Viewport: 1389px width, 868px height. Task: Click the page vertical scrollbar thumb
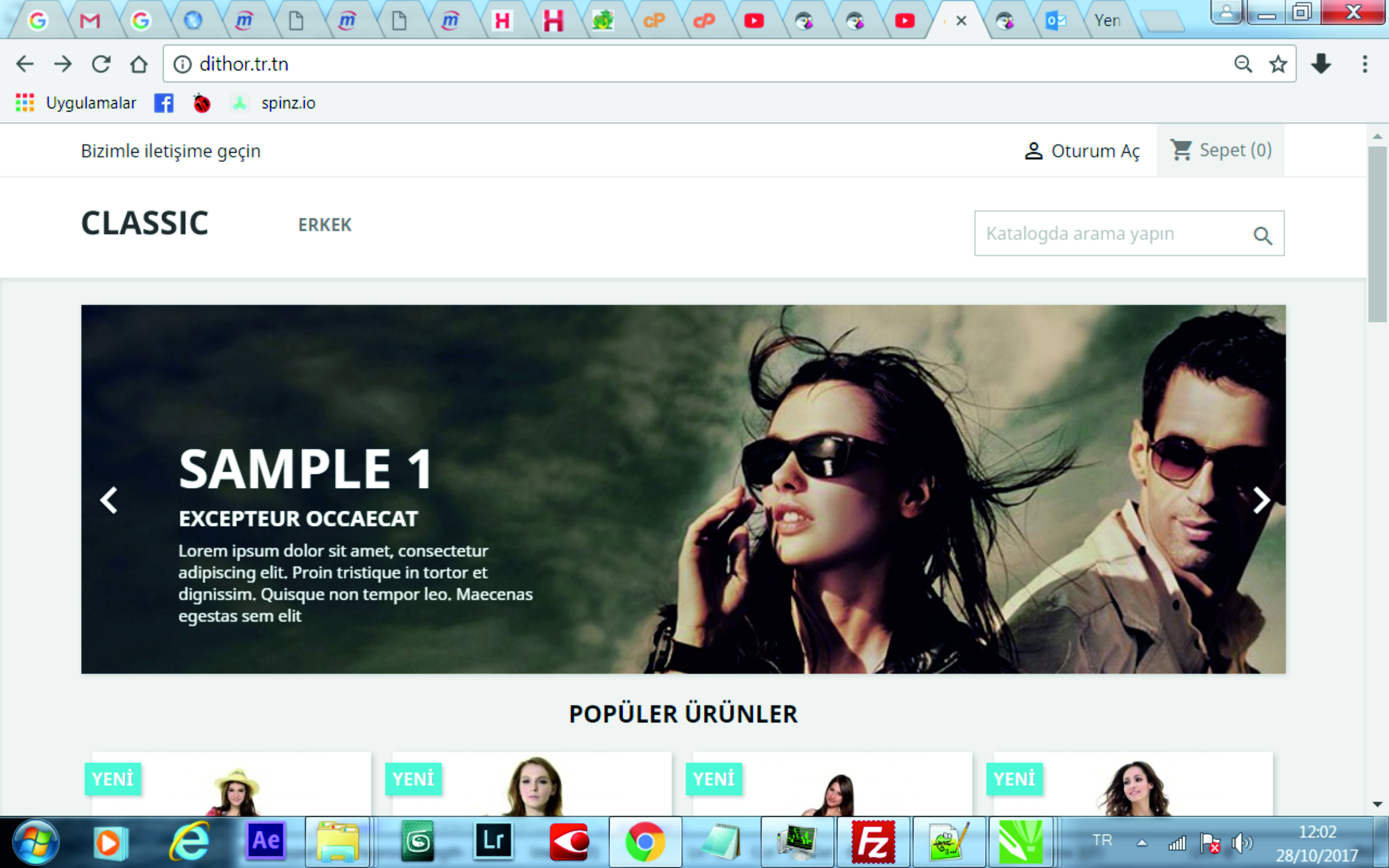(x=1377, y=234)
